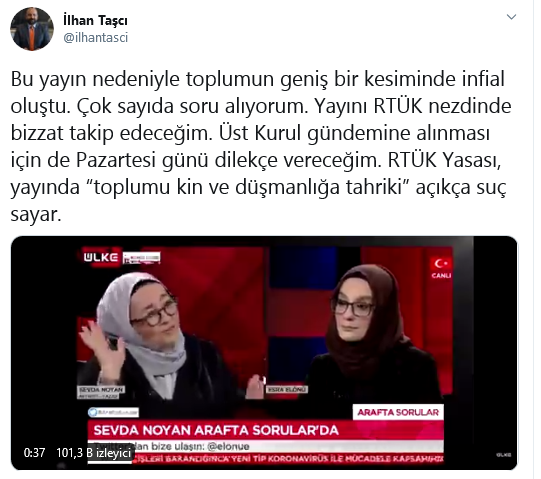
Task: Click the Esra Elönü name caption
Action: tap(286, 390)
